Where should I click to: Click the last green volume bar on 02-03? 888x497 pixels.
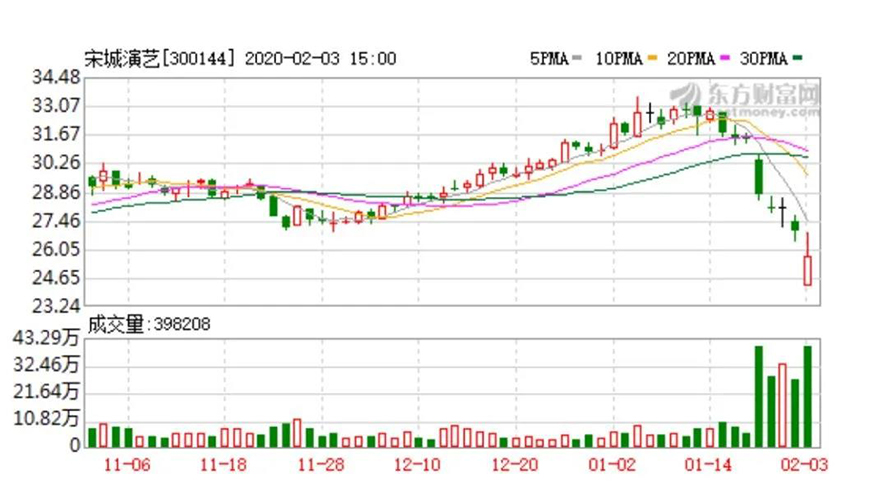click(x=808, y=396)
